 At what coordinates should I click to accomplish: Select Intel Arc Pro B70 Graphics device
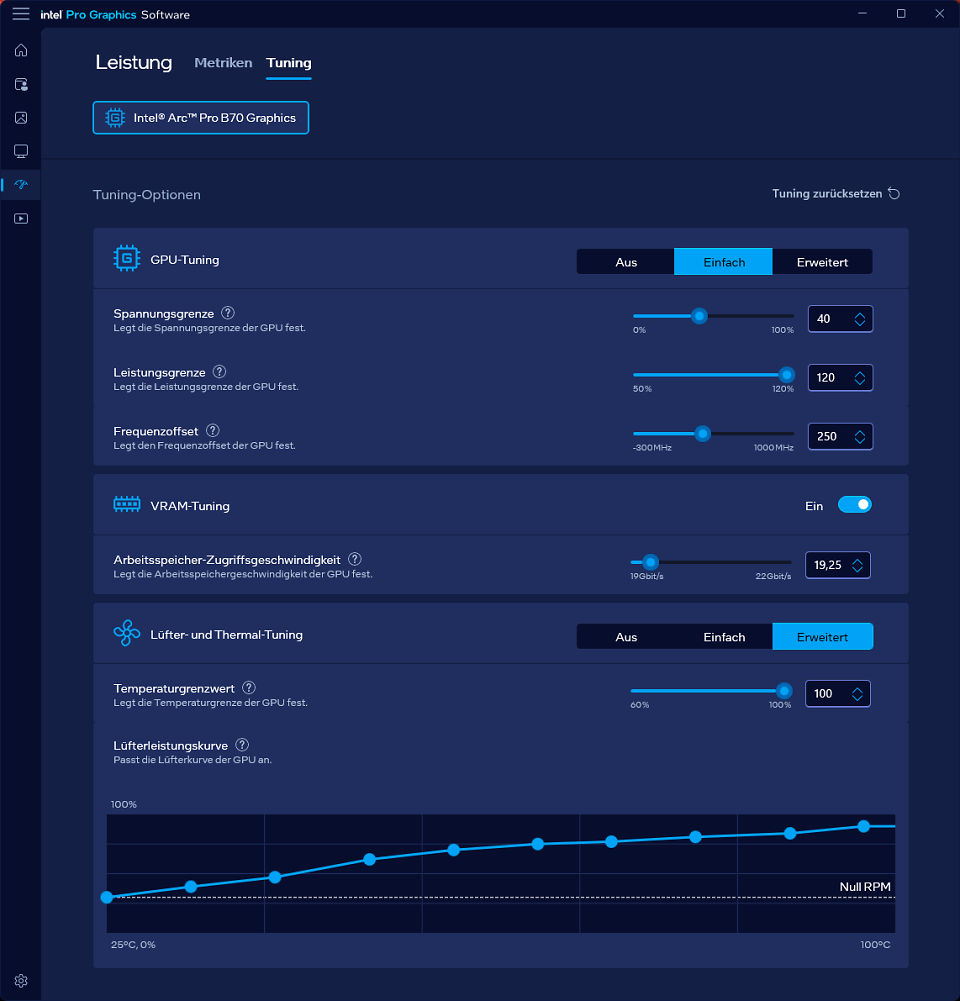tap(201, 117)
